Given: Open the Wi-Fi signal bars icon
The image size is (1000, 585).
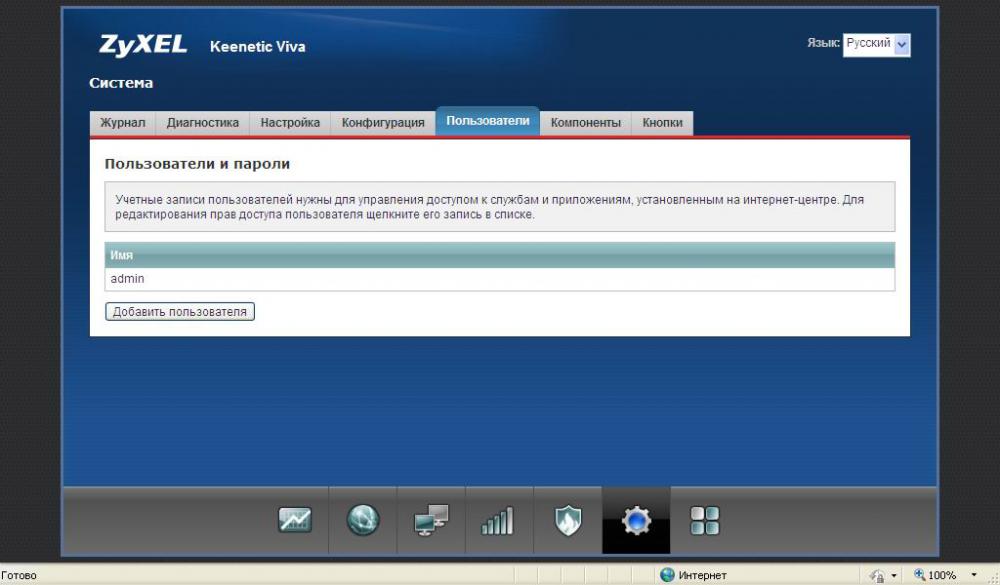Looking at the screenshot, I should 497,521.
